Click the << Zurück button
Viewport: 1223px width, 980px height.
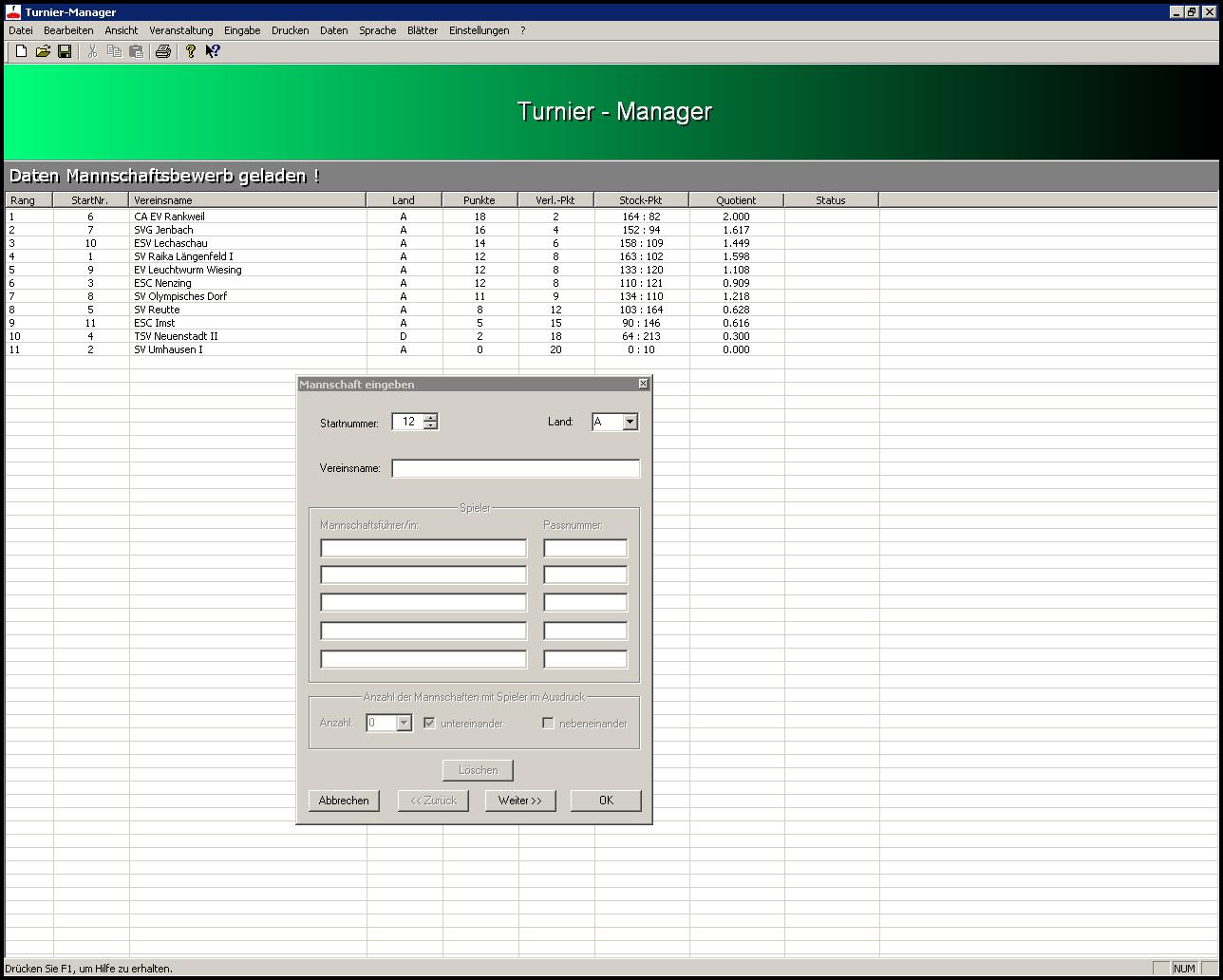point(433,801)
